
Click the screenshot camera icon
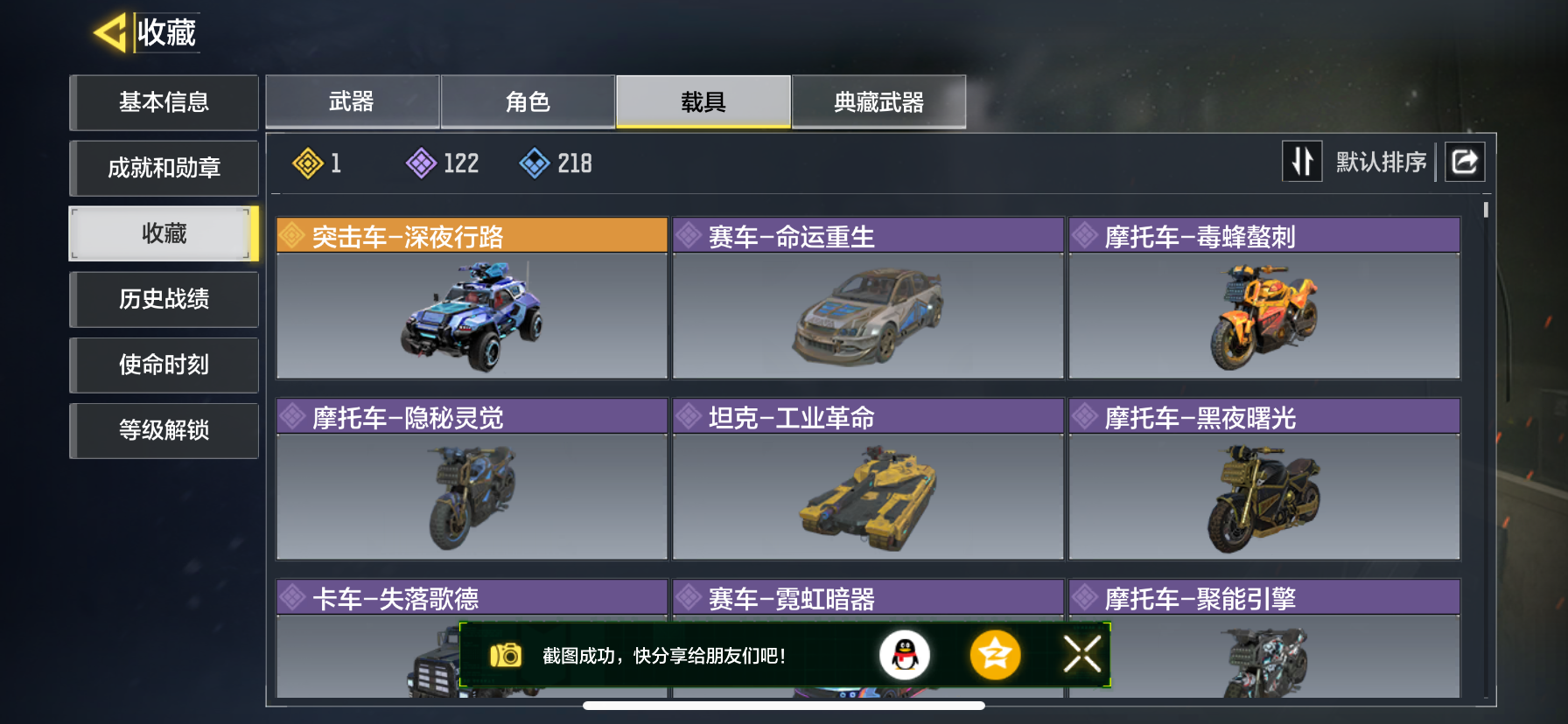click(x=506, y=655)
